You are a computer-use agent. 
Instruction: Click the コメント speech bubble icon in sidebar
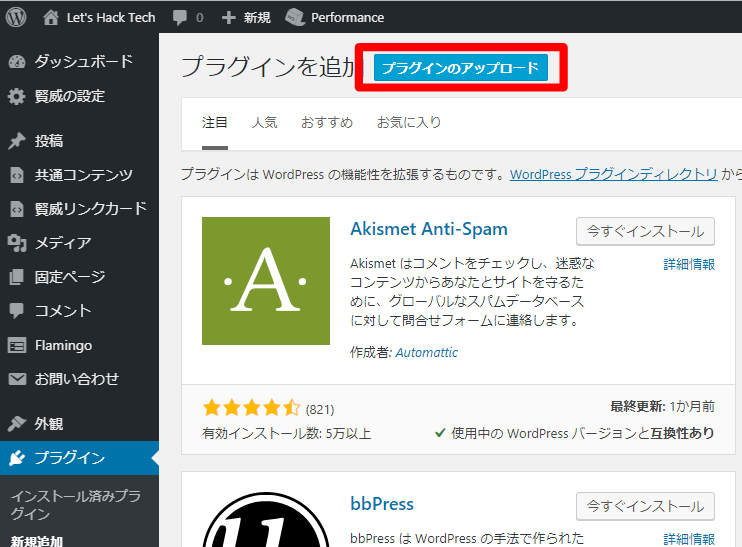[17, 311]
